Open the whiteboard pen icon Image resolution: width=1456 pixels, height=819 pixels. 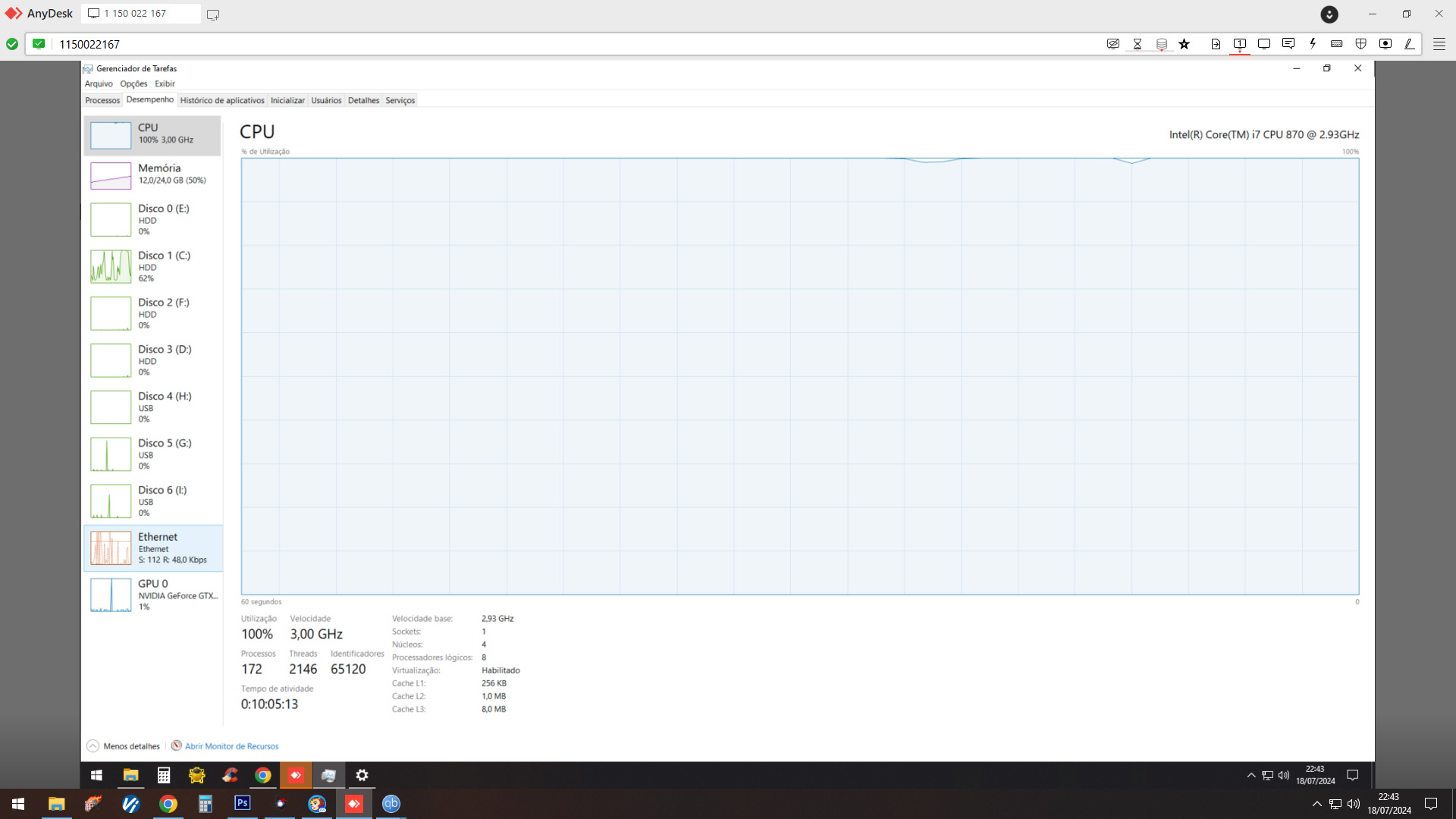coord(1410,44)
